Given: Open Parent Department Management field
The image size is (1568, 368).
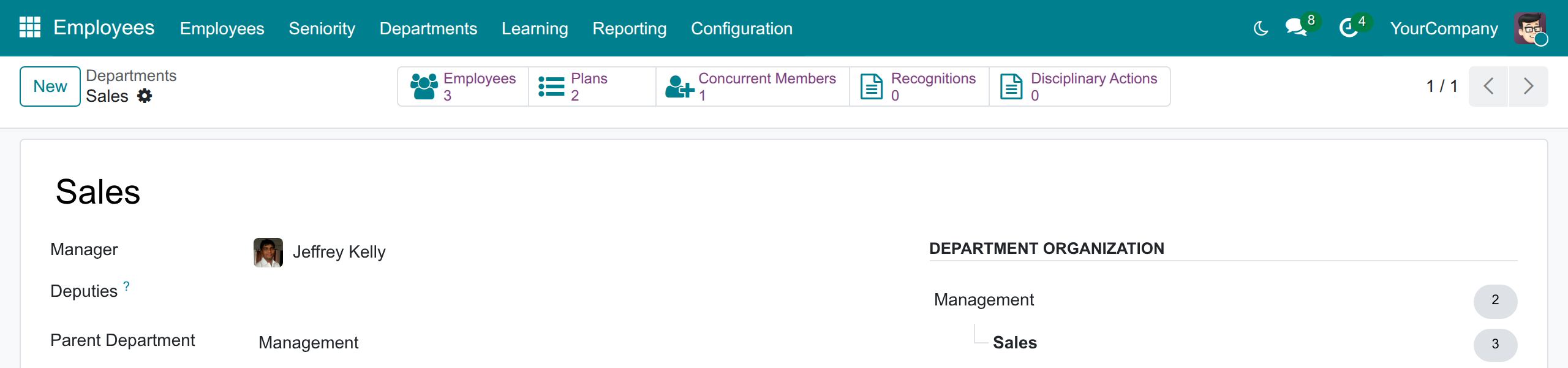Looking at the screenshot, I should [x=308, y=342].
